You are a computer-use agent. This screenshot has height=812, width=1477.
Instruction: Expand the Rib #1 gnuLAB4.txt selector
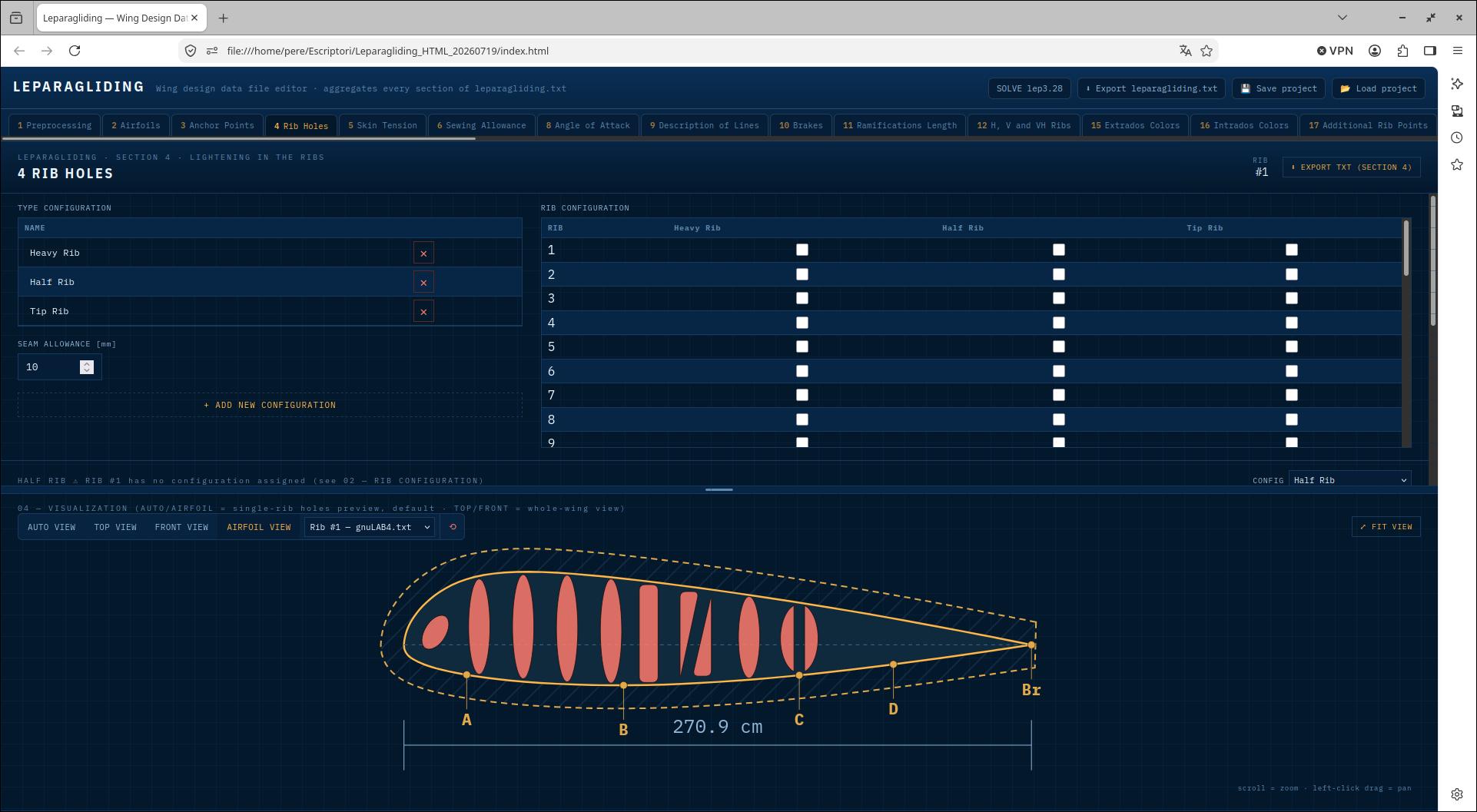coord(370,527)
